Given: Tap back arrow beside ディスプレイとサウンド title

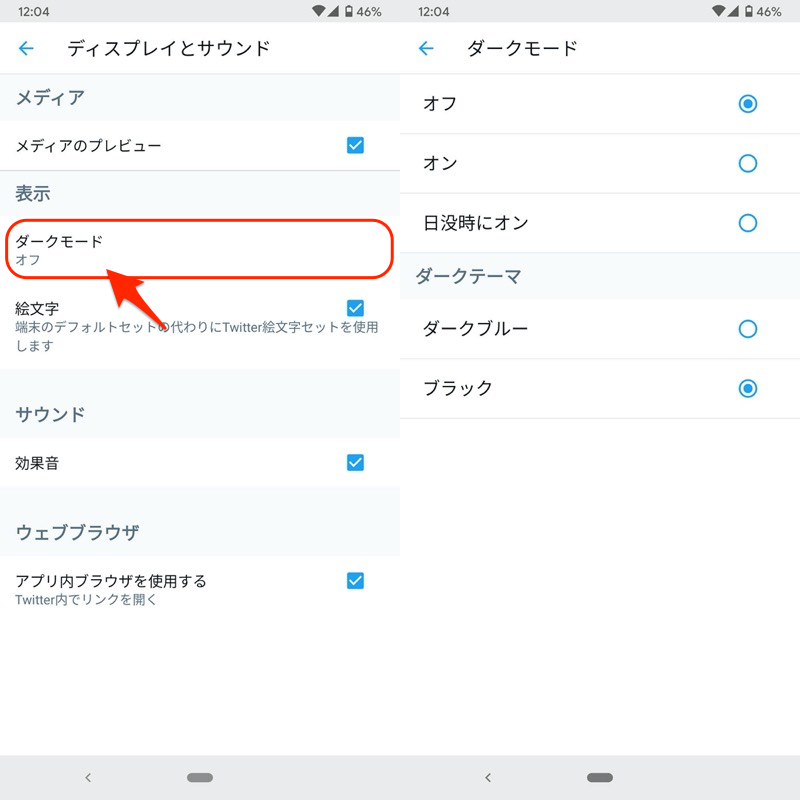Looking at the screenshot, I should click(26, 48).
